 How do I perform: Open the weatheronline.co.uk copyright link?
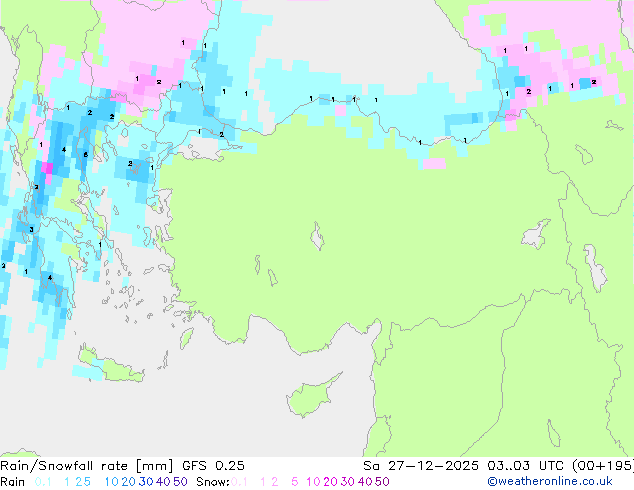(550, 482)
